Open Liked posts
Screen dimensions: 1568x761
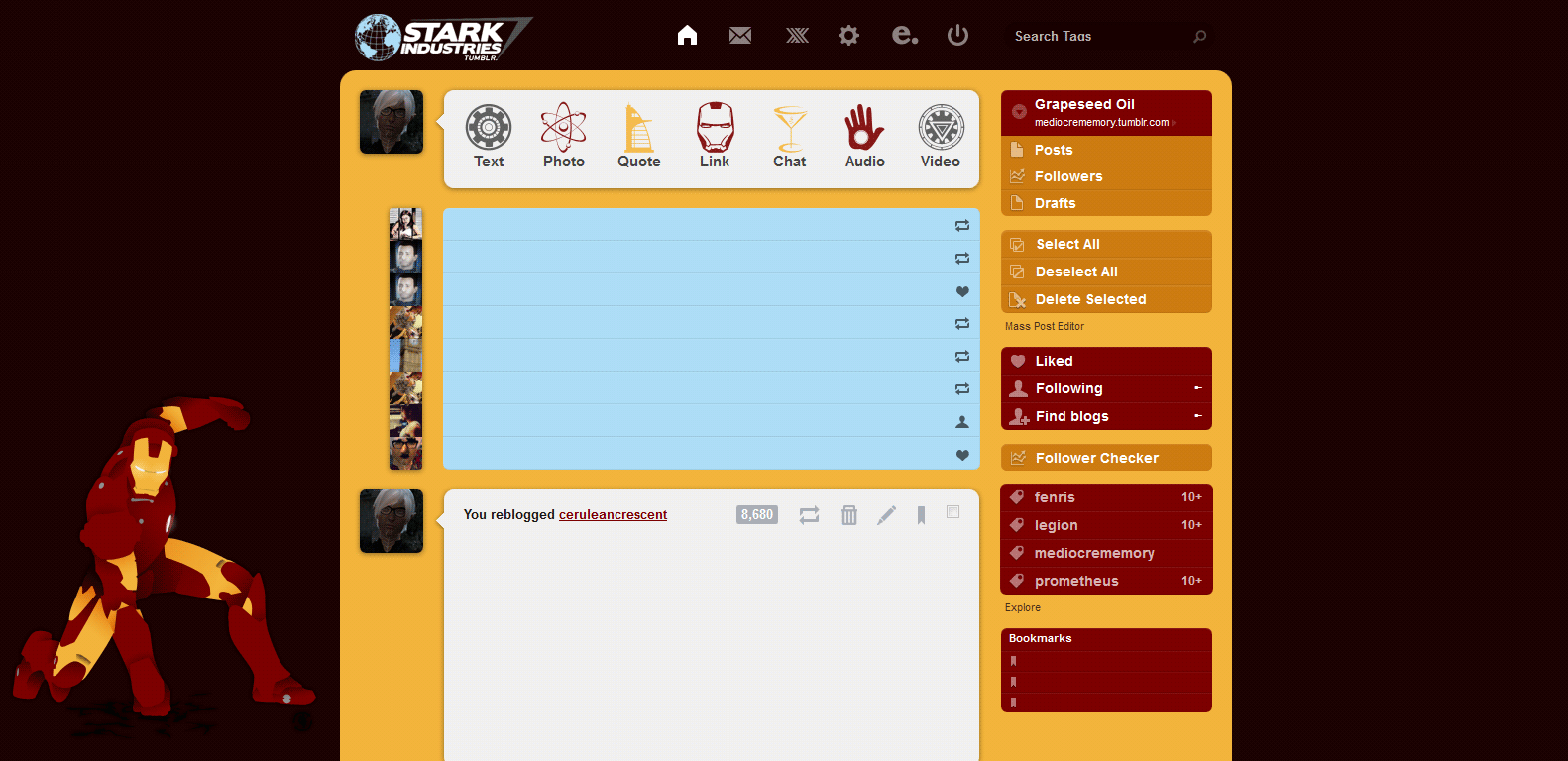pyautogui.click(x=1106, y=361)
